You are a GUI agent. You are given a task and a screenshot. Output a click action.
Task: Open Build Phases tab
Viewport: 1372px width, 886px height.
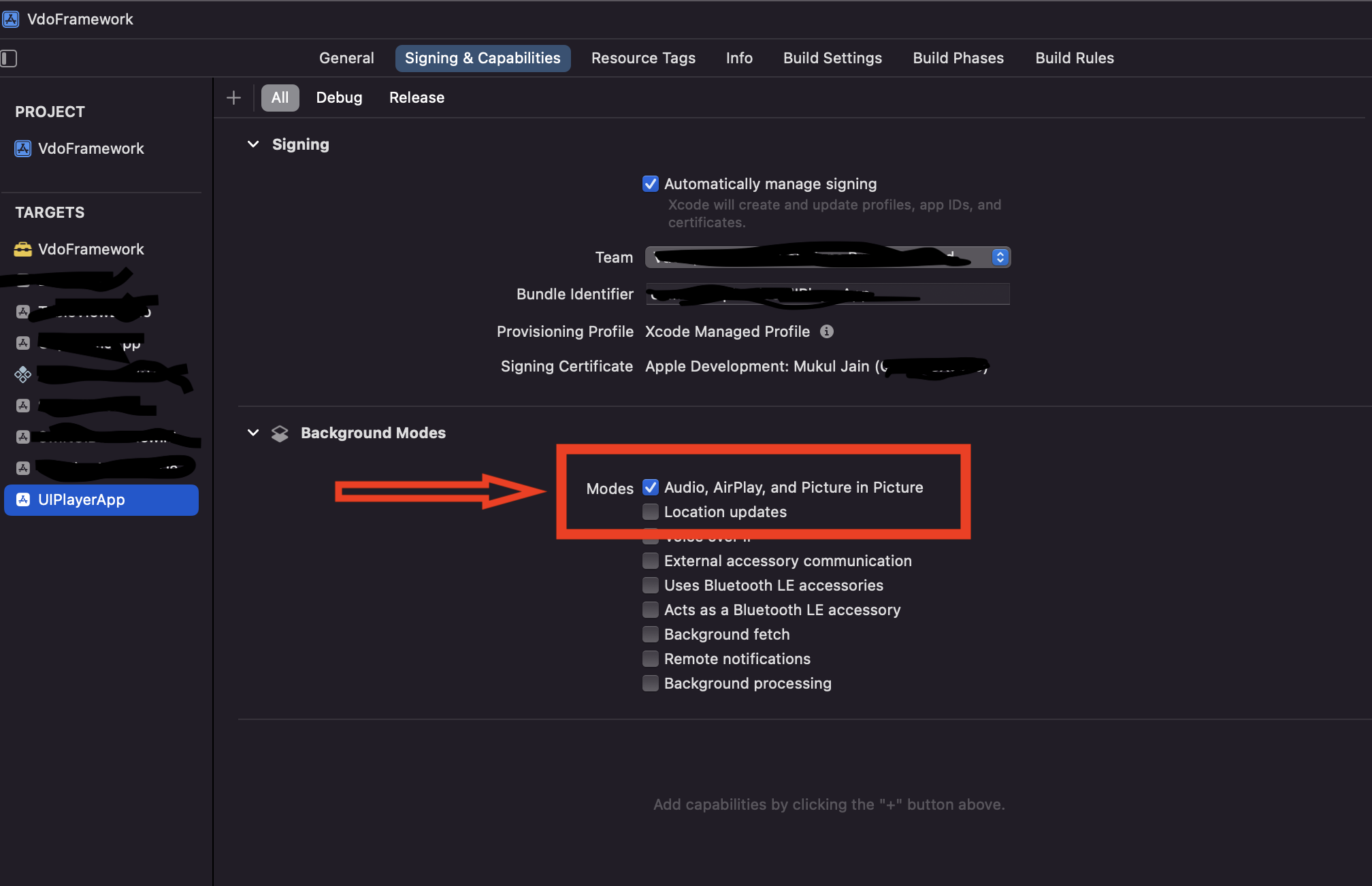click(x=958, y=59)
